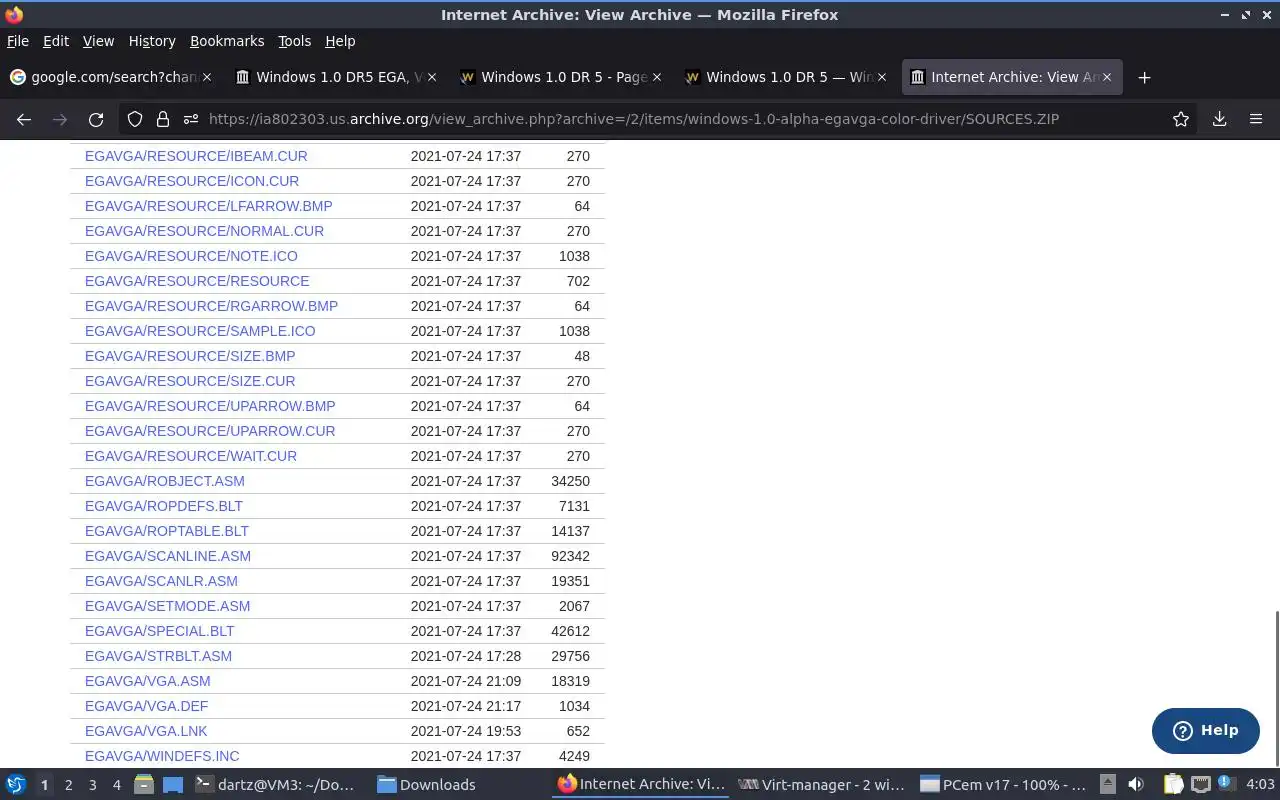This screenshot has height=800, width=1280.
Task: Open the EGAVGA/RESOURCE/NOTE.ICO link
Action: tap(191, 256)
